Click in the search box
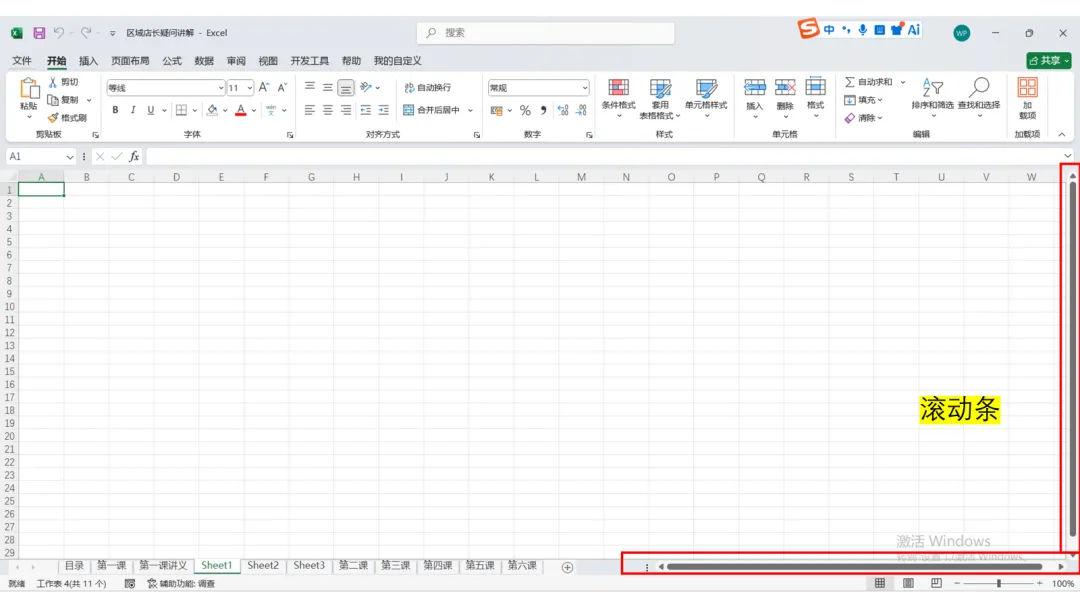Viewport: 1080px width, 608px height. [546, 32]
